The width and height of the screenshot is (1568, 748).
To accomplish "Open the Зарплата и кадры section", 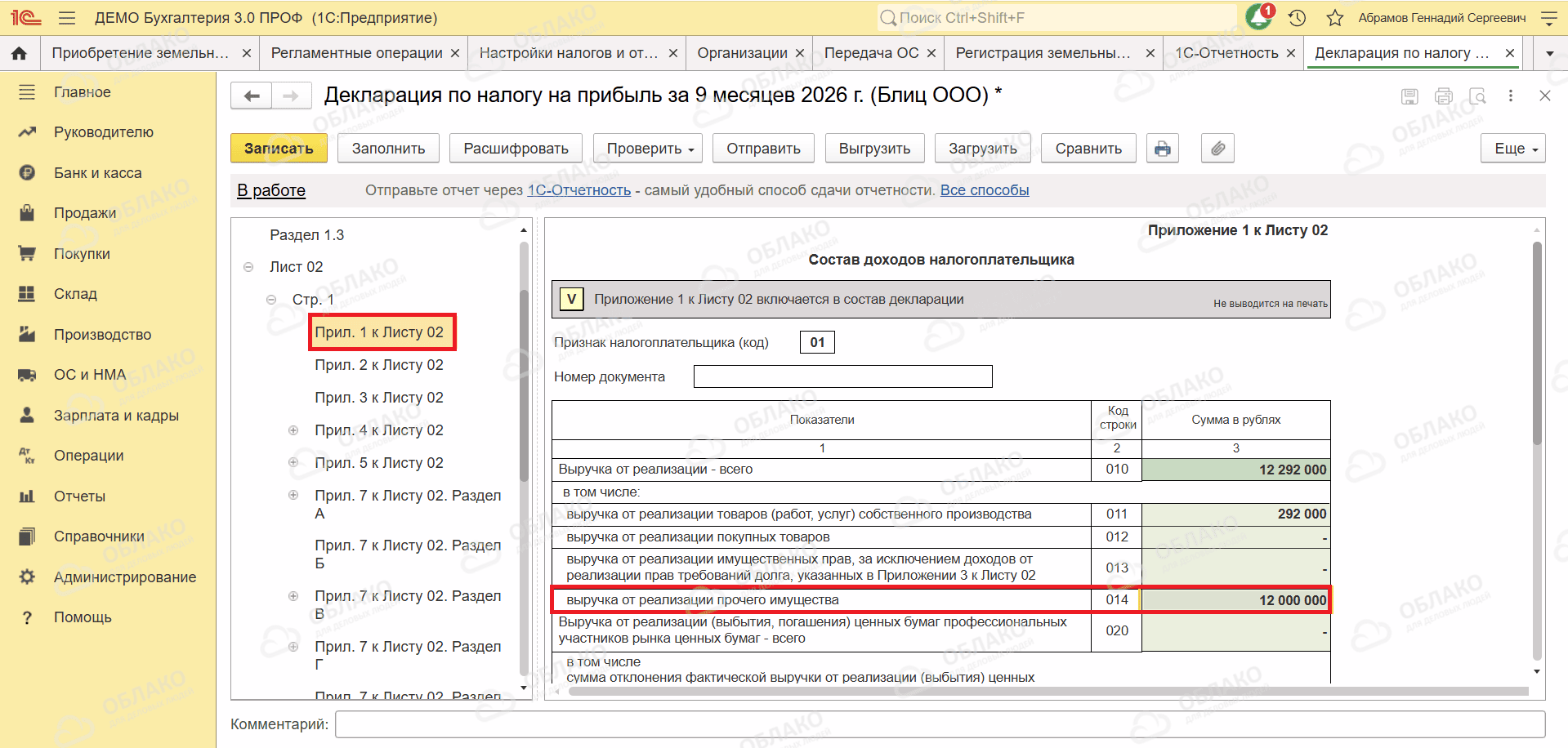I will (x=116, y=416).
